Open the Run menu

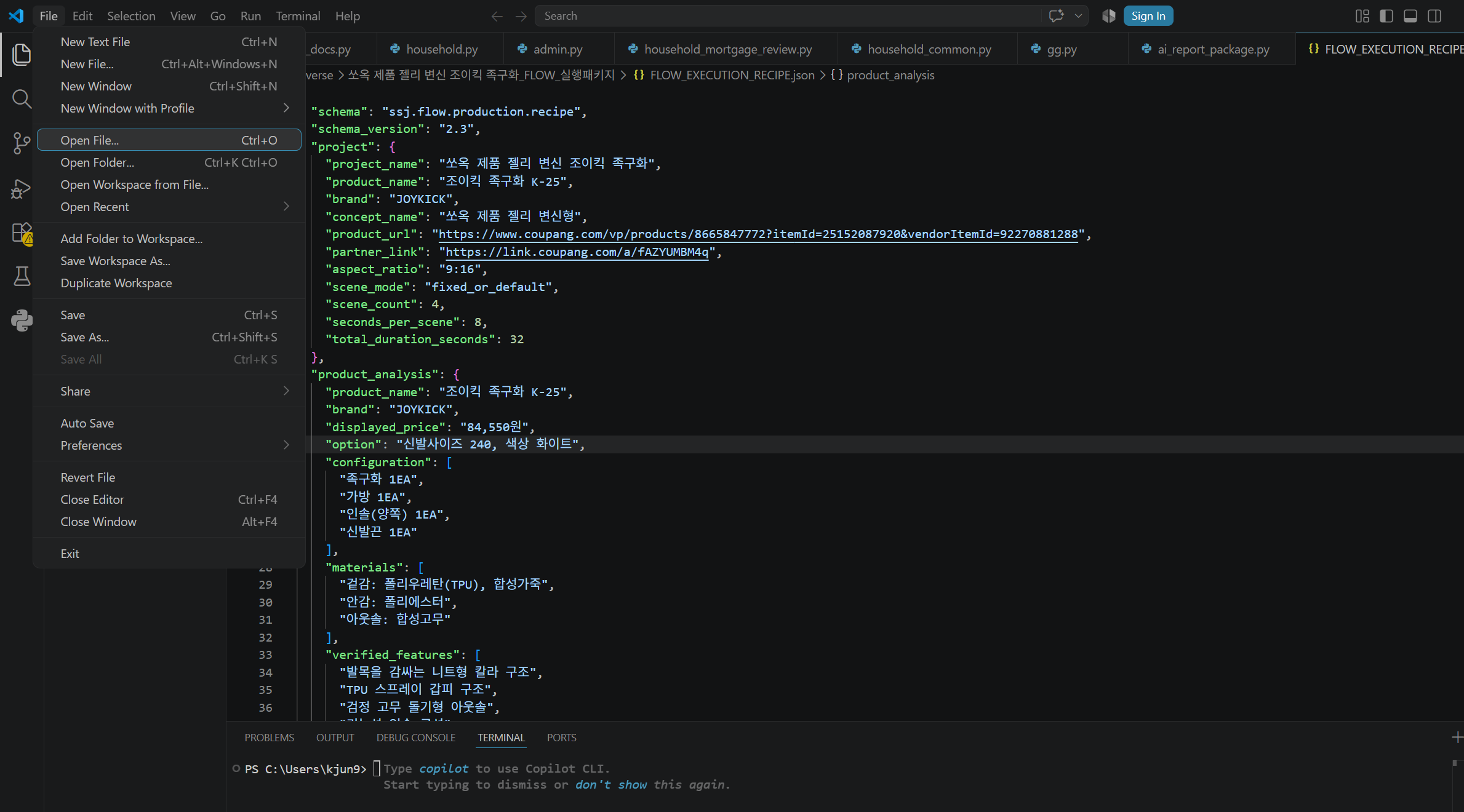pos(250,16)
